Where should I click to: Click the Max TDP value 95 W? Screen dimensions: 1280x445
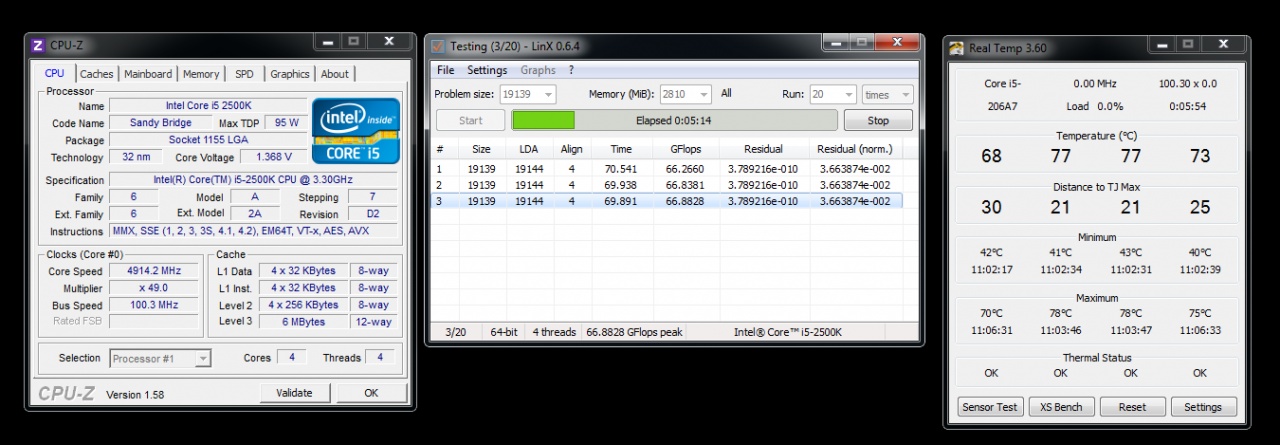(x=287, y=123)
